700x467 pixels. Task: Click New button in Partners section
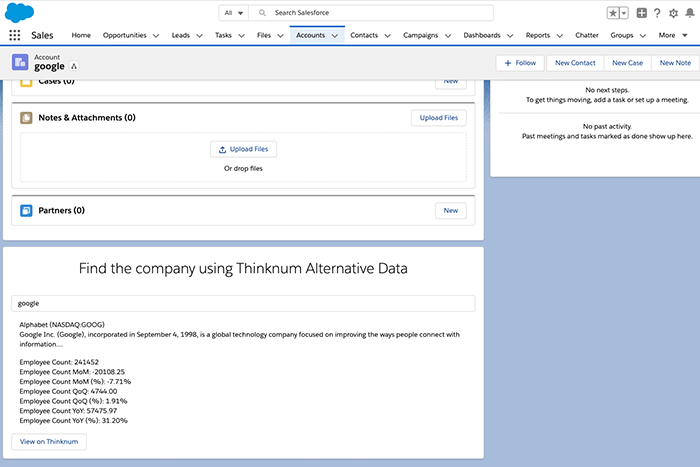[450, 211]
